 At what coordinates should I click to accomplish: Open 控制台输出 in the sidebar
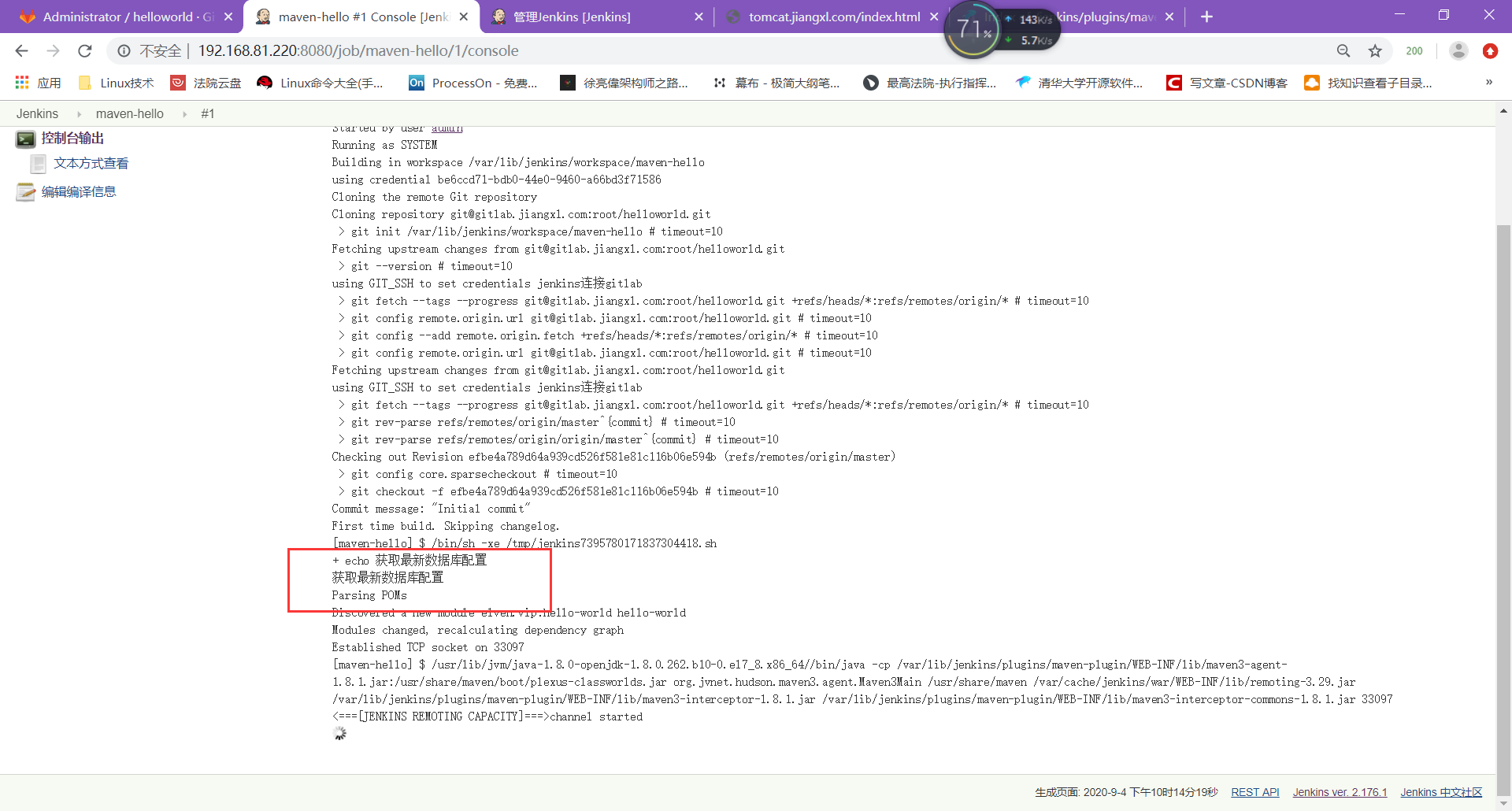point(72,139)
